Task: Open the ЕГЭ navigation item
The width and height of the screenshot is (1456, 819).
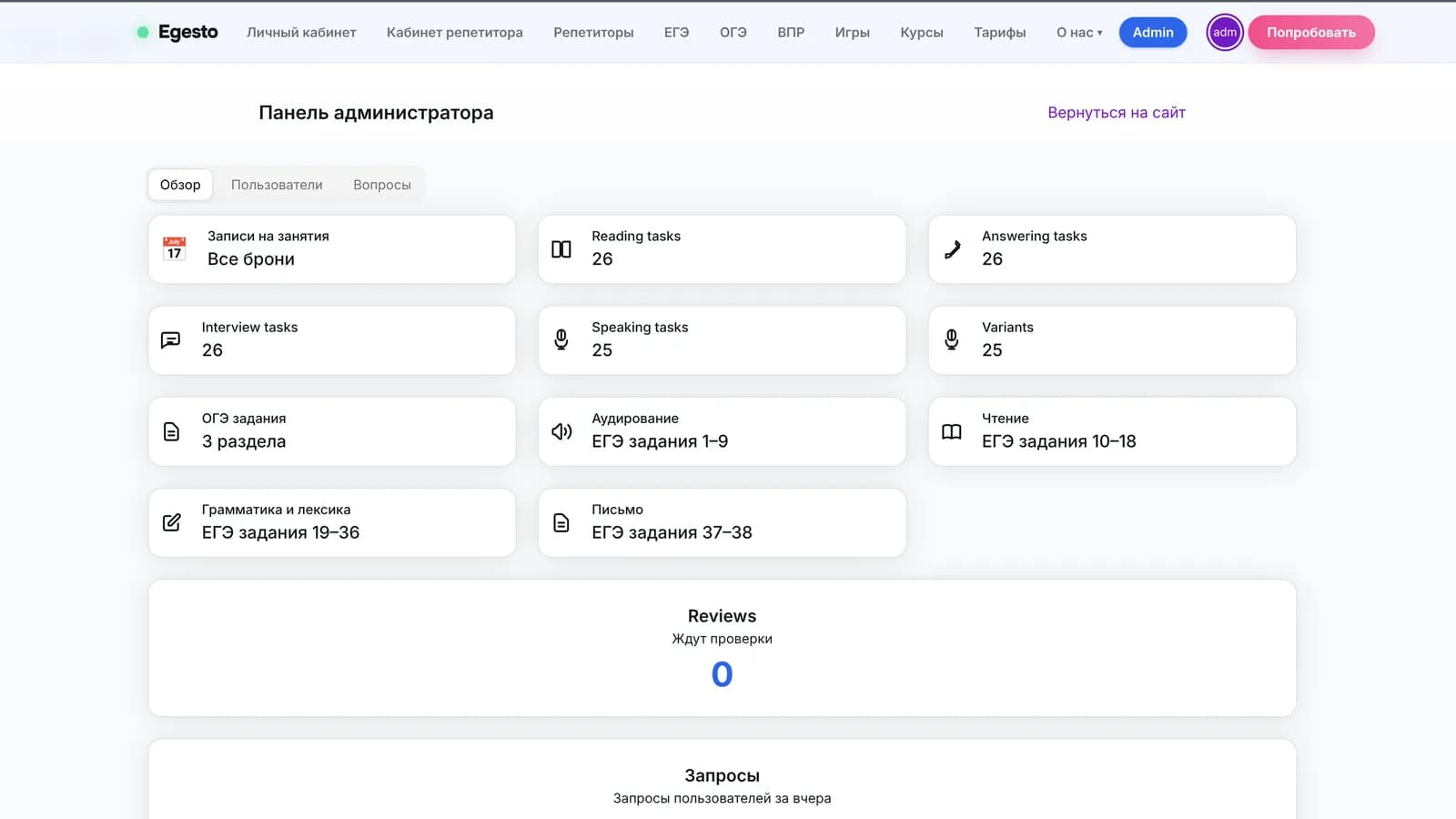Action: pos(676,33)
